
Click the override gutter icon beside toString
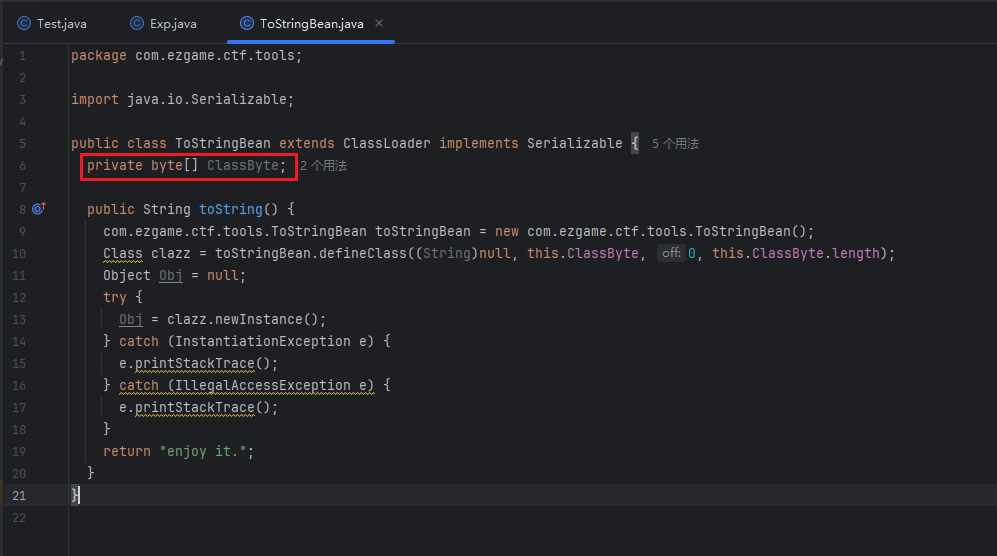pyautogui.click(x=38, y=209)
